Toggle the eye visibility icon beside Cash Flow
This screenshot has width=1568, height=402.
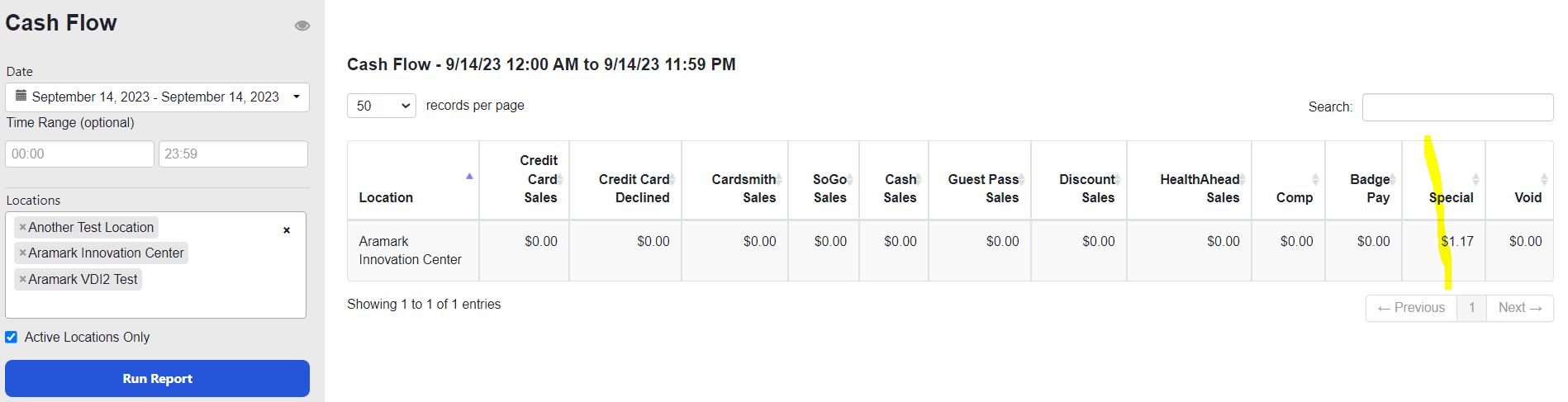pyautogui.click(x=302, y=26)
